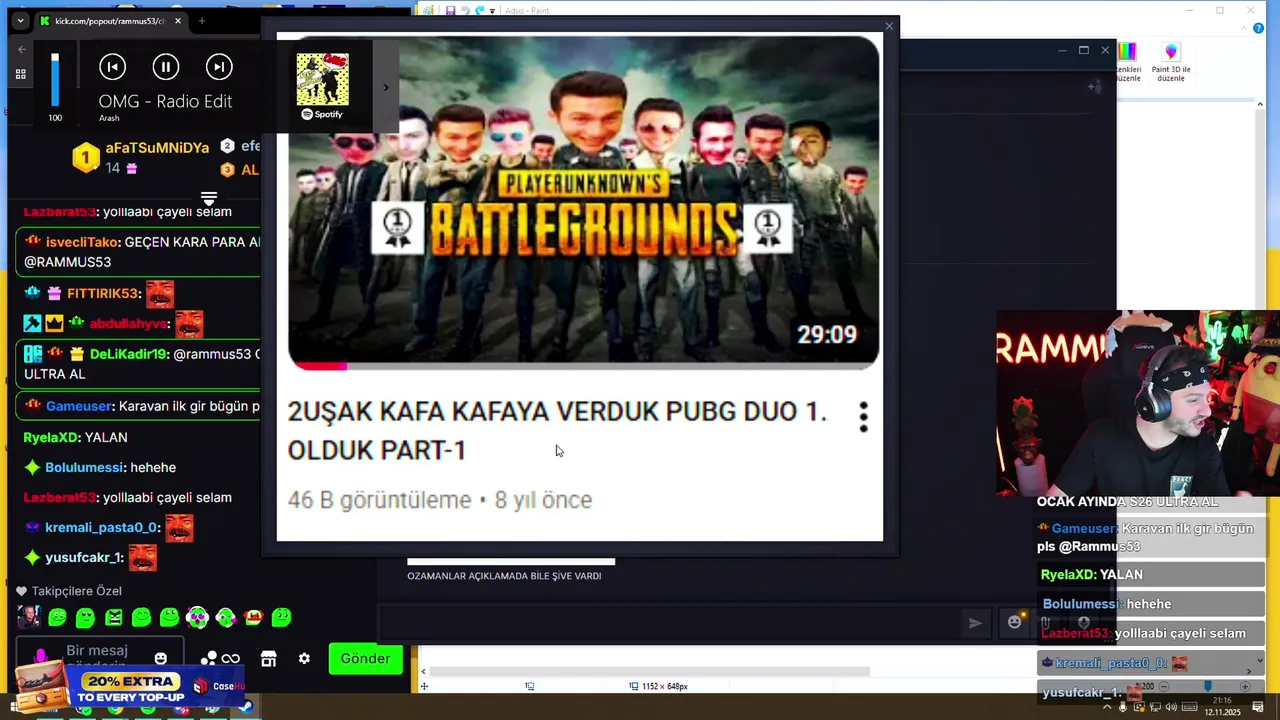The width and height of the screenshot is (1280, 720).
Task: Open the browser apps grid icon
Action: click(x=20, y=74)
